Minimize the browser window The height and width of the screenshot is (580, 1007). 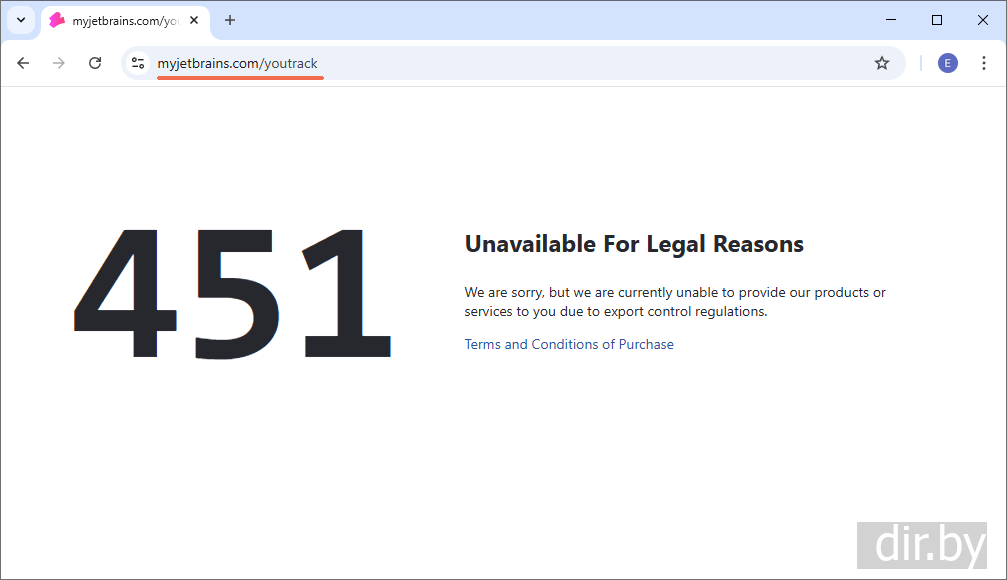click(x=890, y=20)
